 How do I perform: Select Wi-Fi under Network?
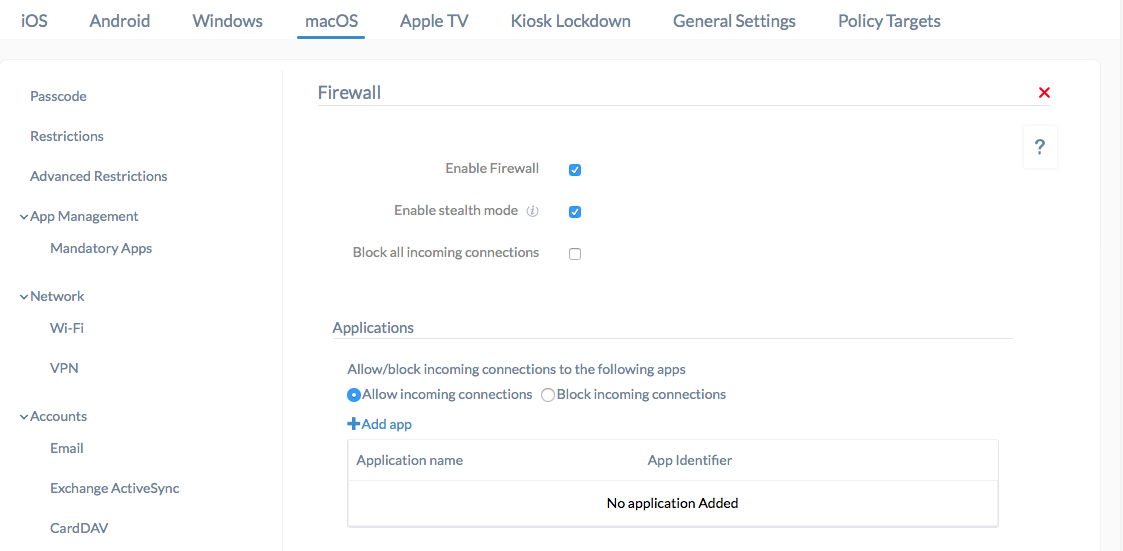point(62,328)
